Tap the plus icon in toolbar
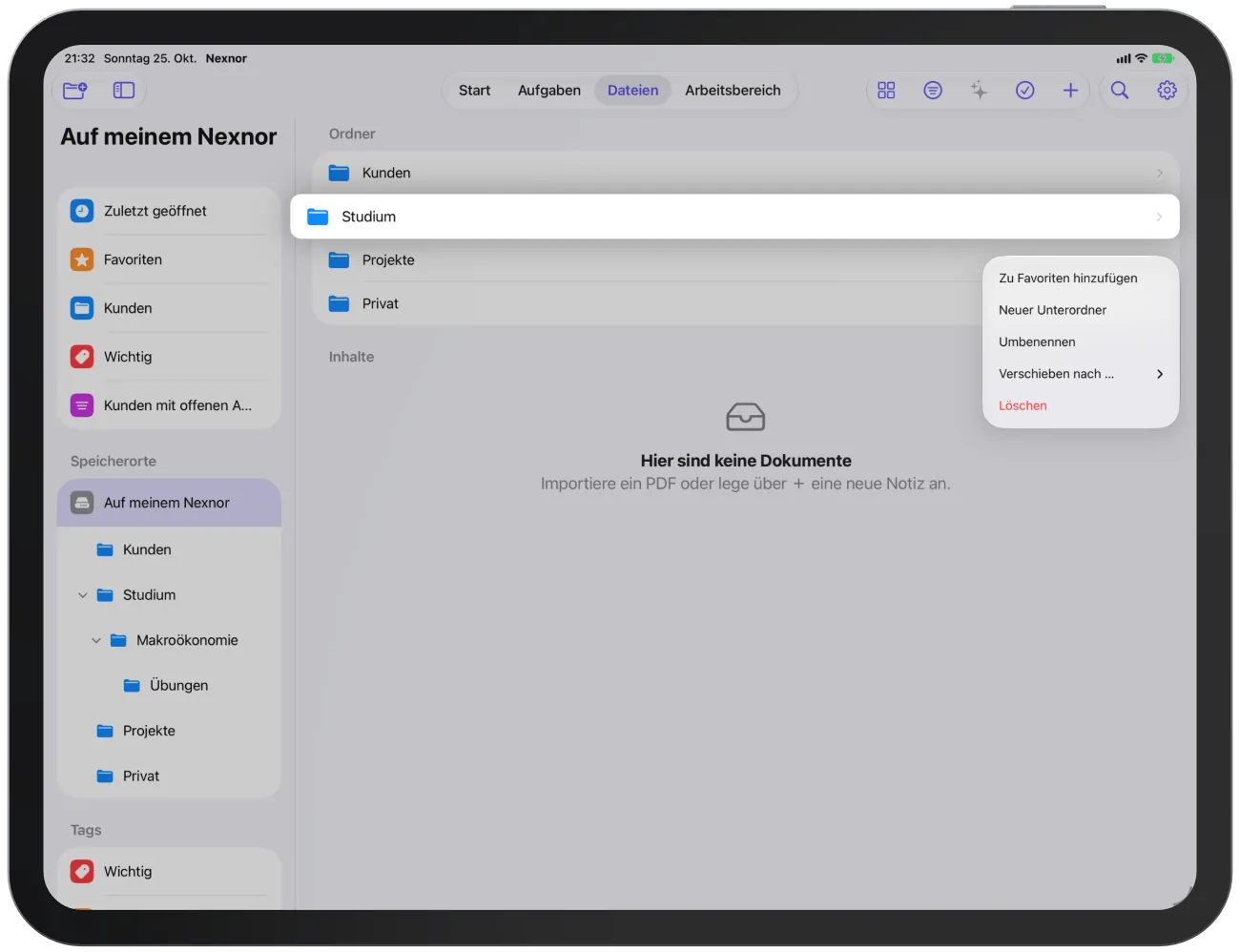The width and height of the screenshot is (1240, 952). click(1070, 91)
